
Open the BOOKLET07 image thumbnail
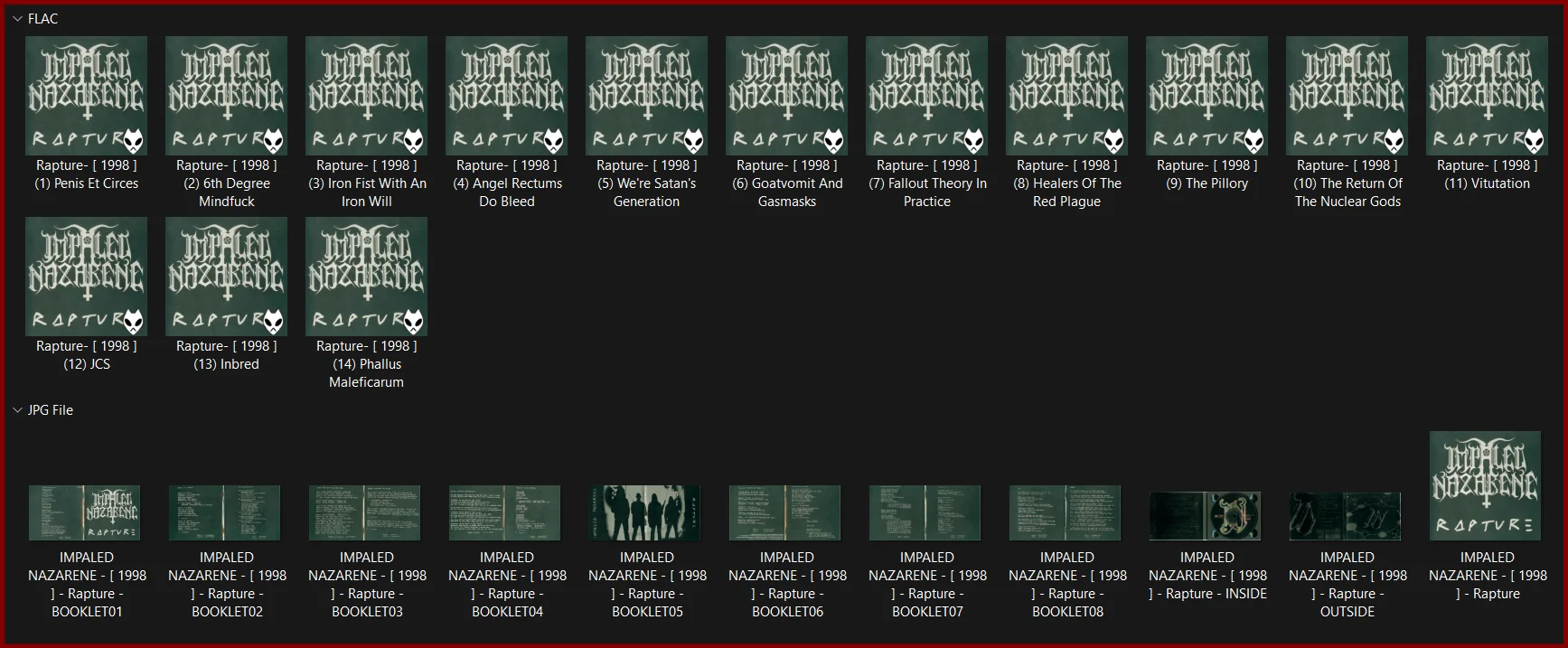[x=925, y=512]
